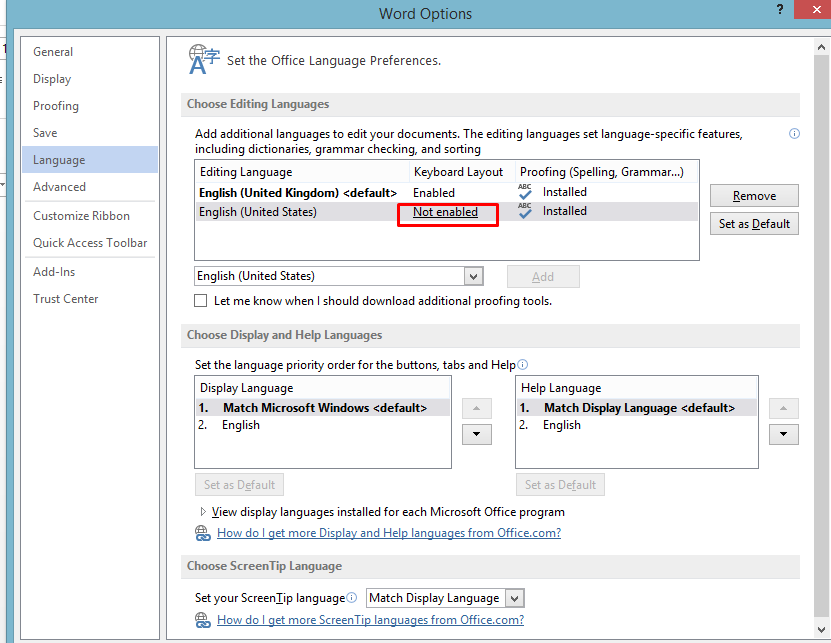Image resolution: width=831 pixels, height=643 pixels.
Task: Open Customize Ribbon settings
Action: pyautogui.click(x=90, y=216)
